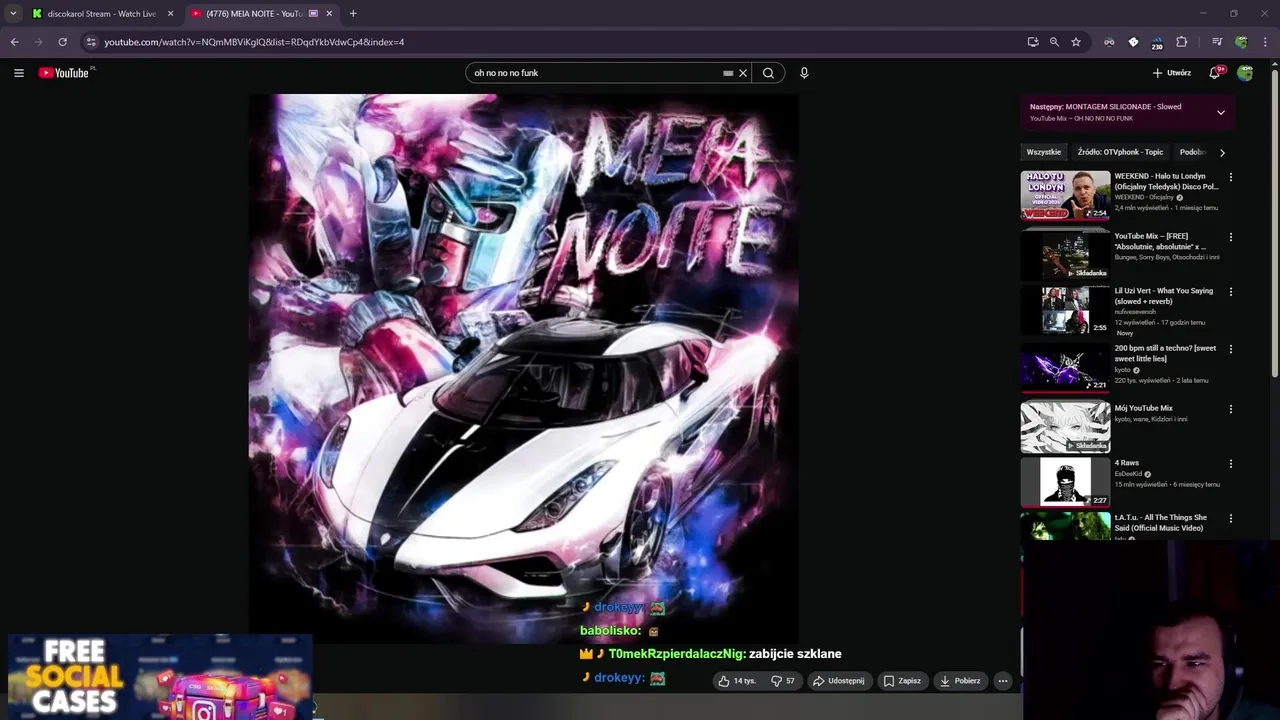Click the Pobierz download button
This screenshot has width=1280, height=720.
[960, 681]
